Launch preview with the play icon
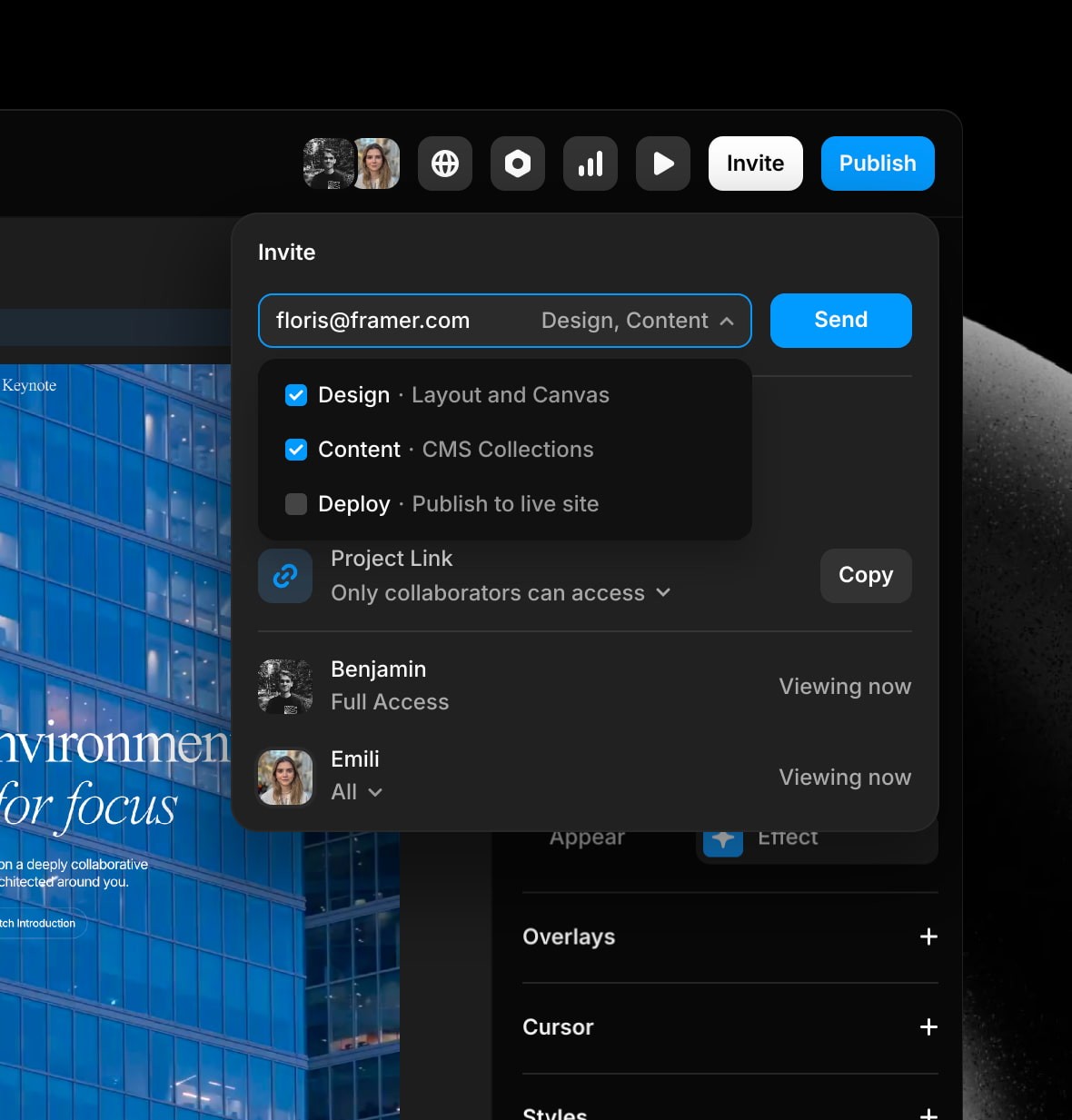Screen dimensions: 1072x1120 coord(662,164)
